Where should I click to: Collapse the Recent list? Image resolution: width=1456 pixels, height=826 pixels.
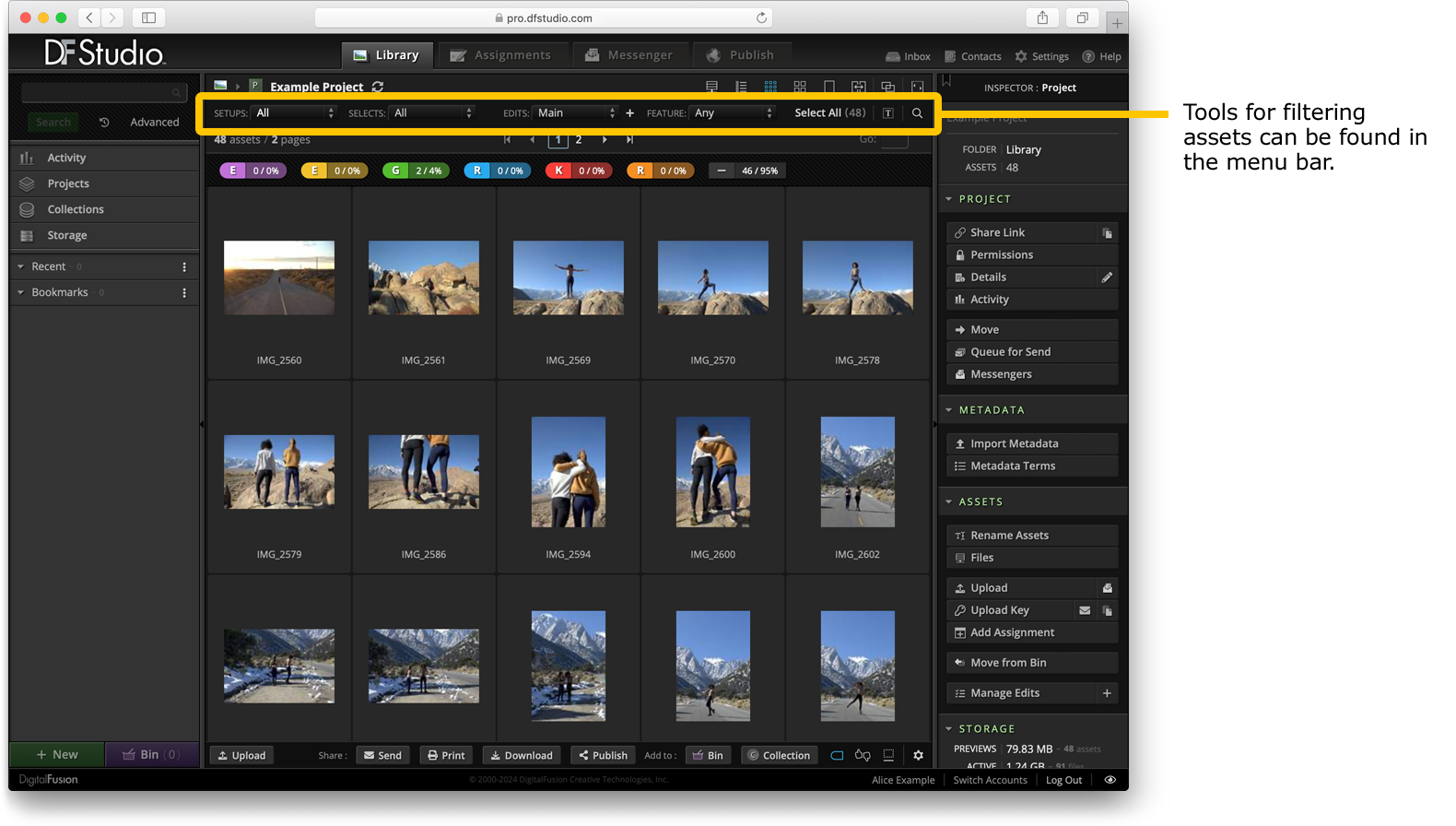21,267
